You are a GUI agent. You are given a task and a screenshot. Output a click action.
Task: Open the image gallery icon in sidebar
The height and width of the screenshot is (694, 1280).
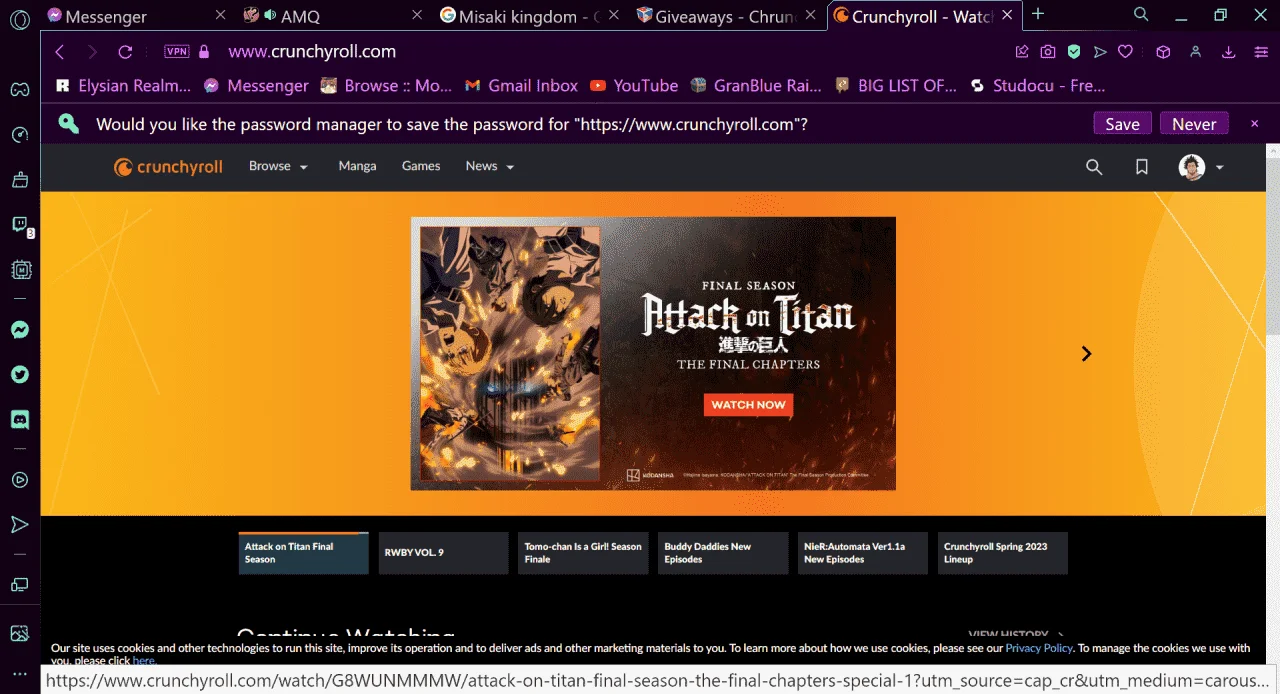pos(20,633)
